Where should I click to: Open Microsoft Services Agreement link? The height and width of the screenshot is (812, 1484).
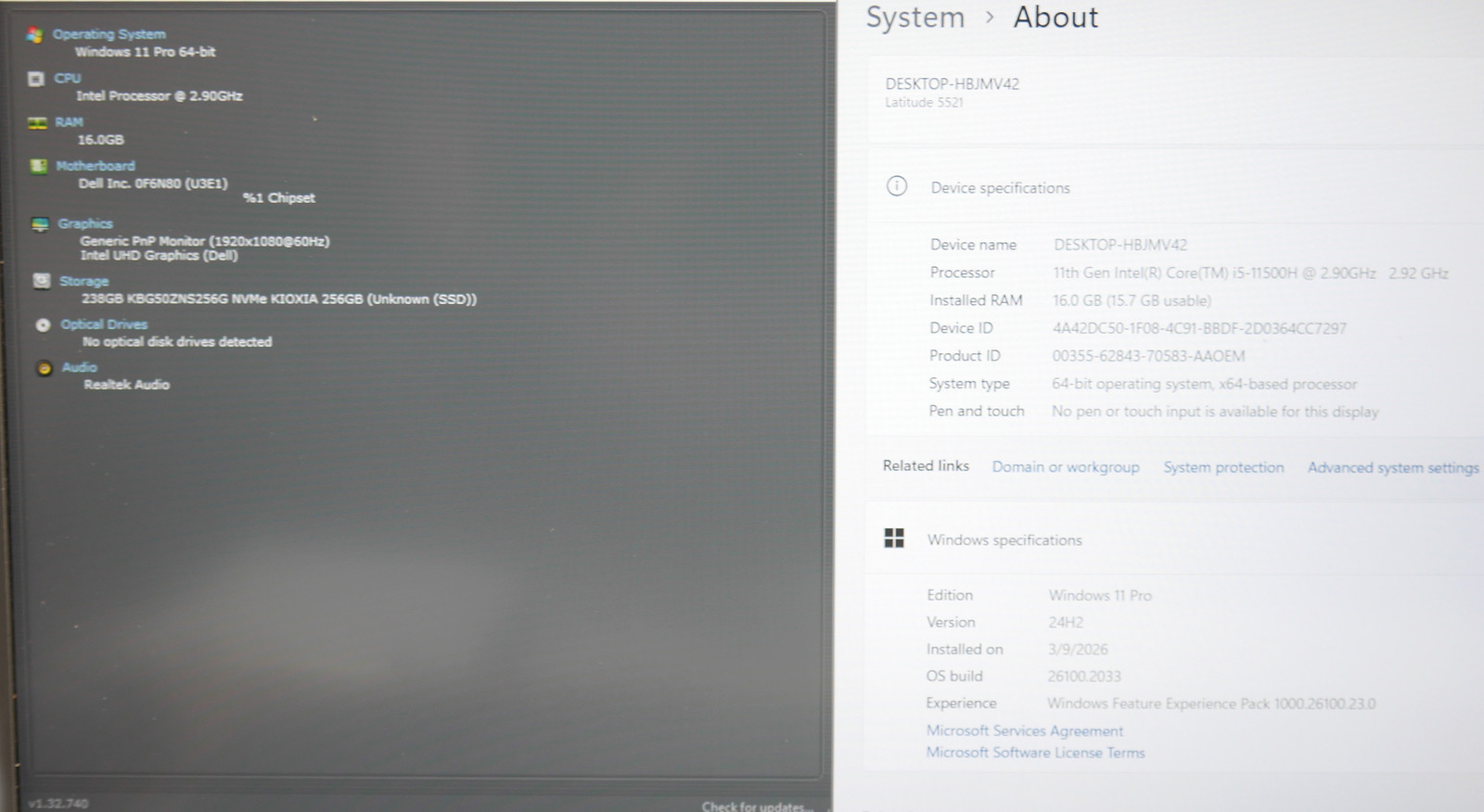pyautogui.click(x=1025, y=730)
